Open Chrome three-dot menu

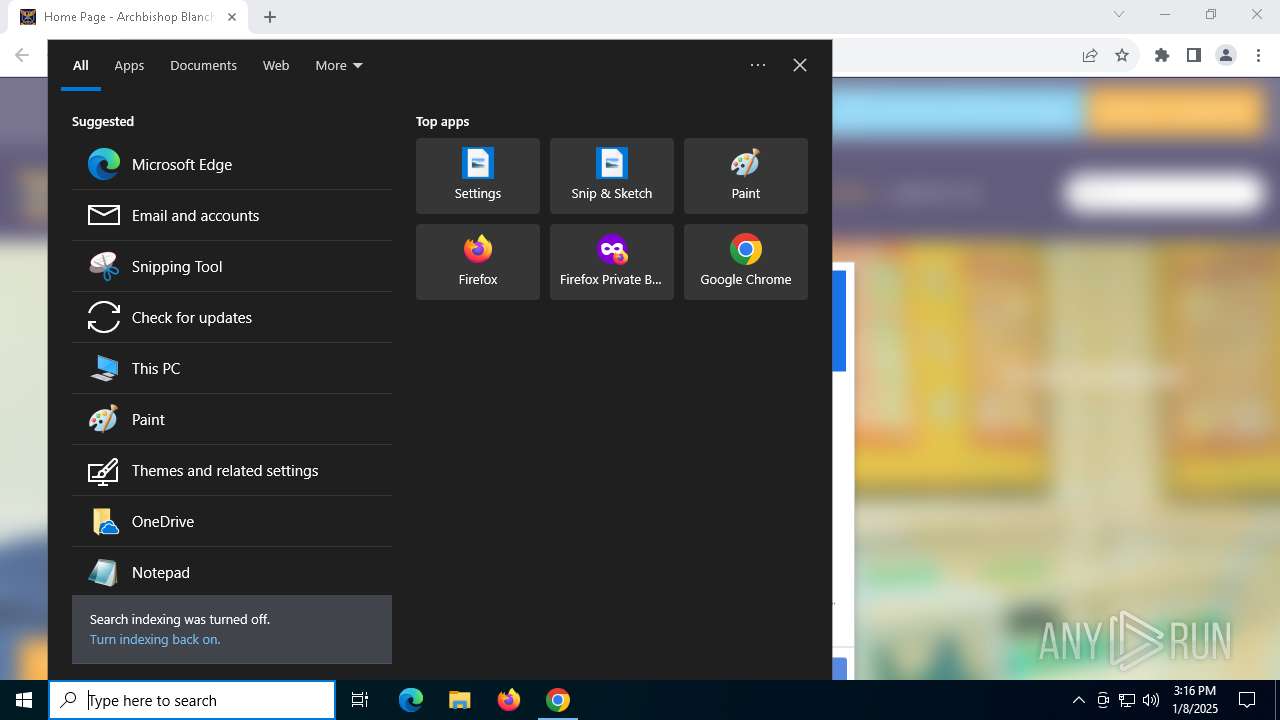tap(1258, 56)
